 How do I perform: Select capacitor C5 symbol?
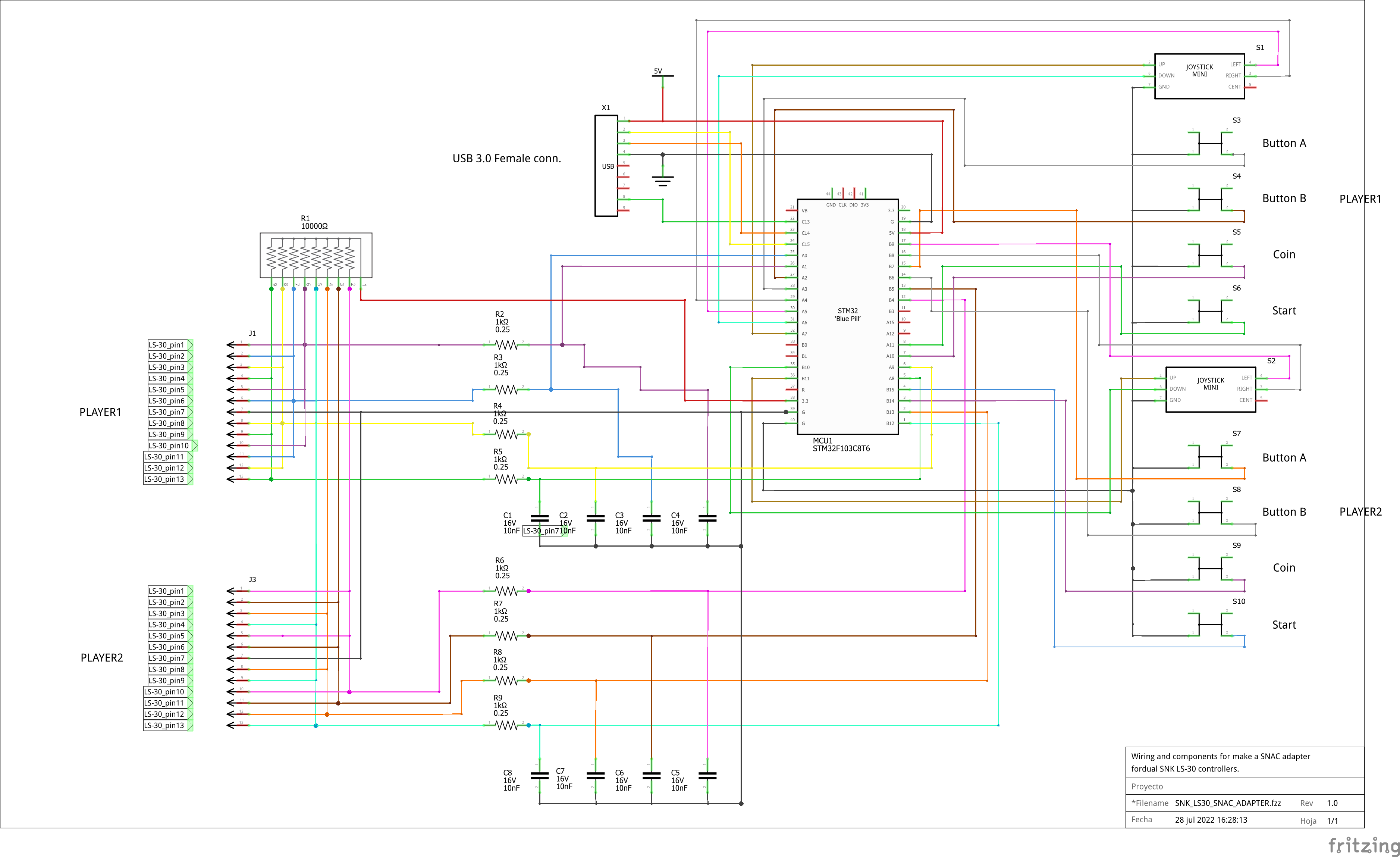(x=707, y=775)
